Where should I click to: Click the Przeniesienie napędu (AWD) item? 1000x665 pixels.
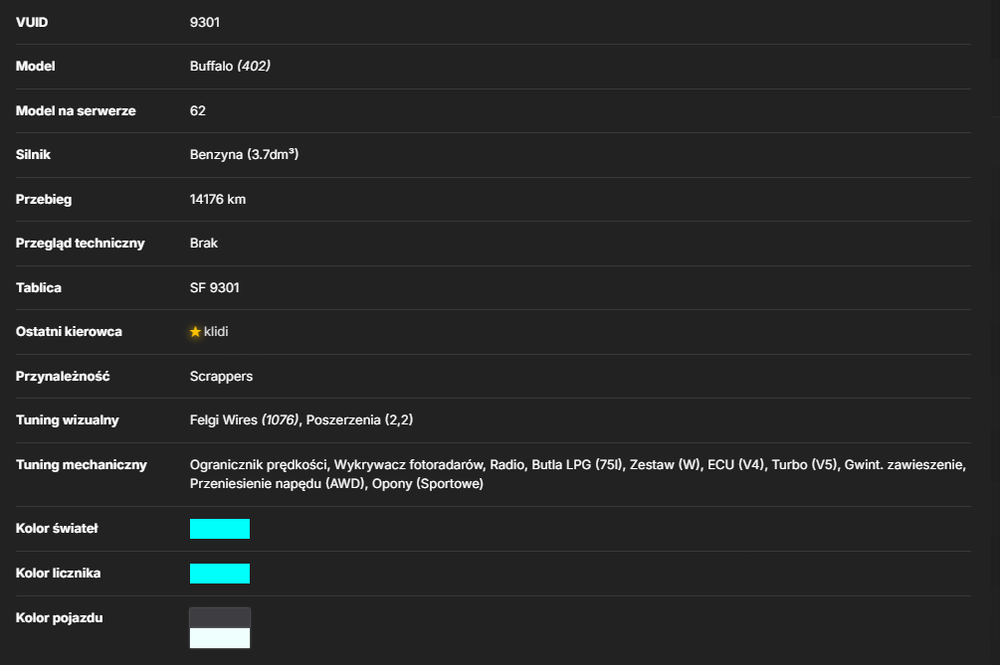tap(277, 484)
